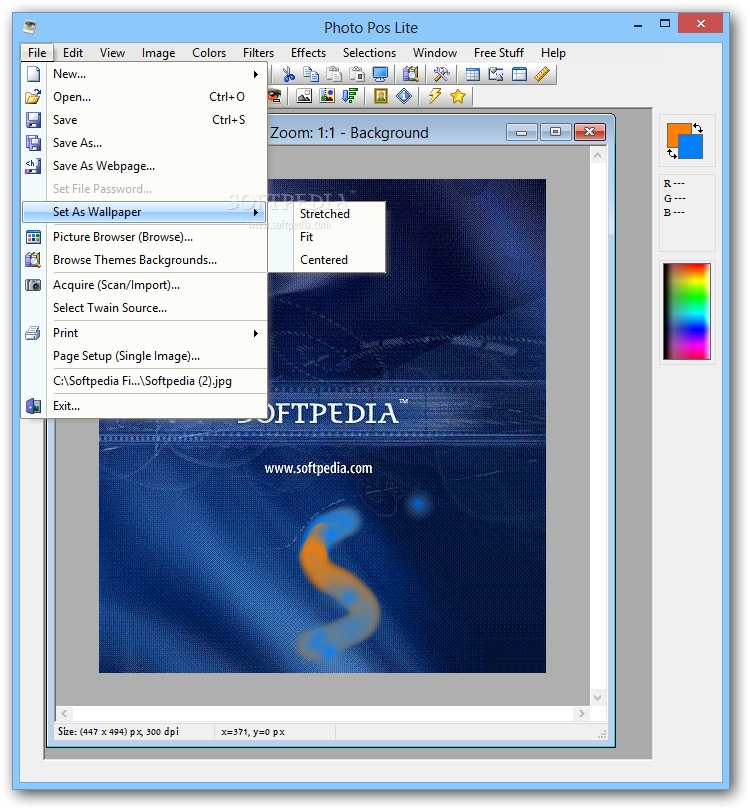Screen dimensions: 750x810
Task: Open the Colors menu
Action: [209, 53]
